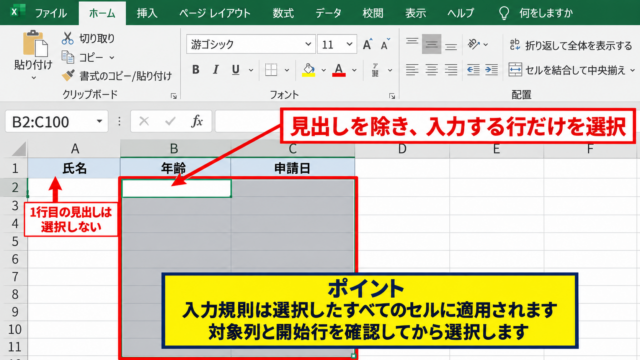The width and height of the screenshot is (640, 360).
Task: Open text orientation dropdown arrow
Action: 486,44
